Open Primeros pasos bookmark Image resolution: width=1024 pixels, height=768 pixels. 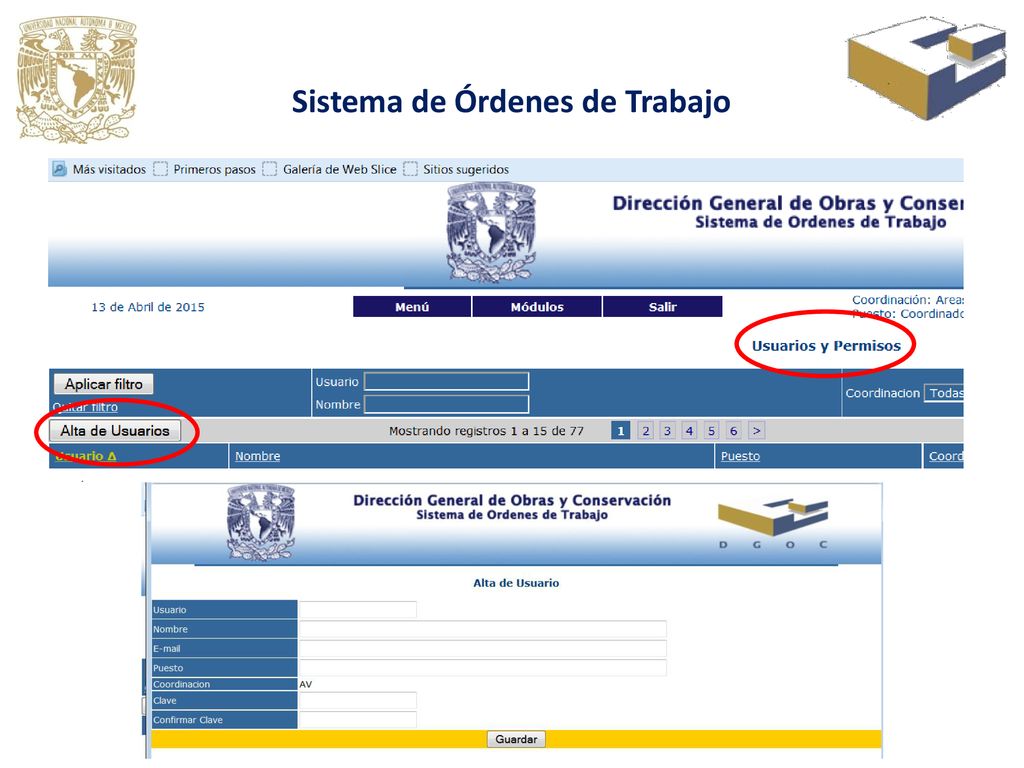206,170
